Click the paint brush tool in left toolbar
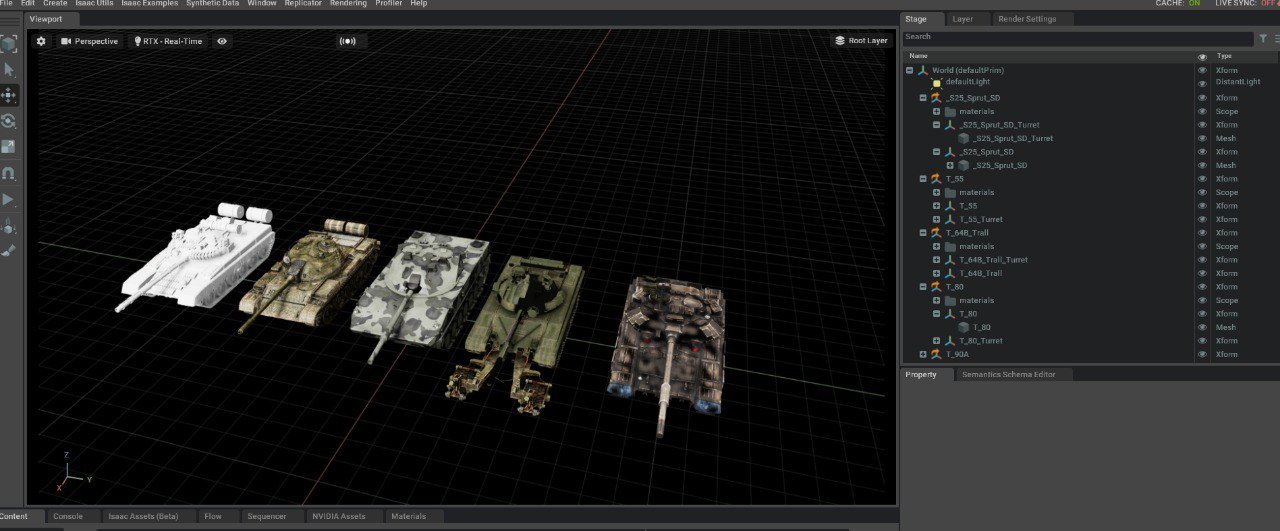Viewport: 1280px width, 531px height. (x=9, y=251)
